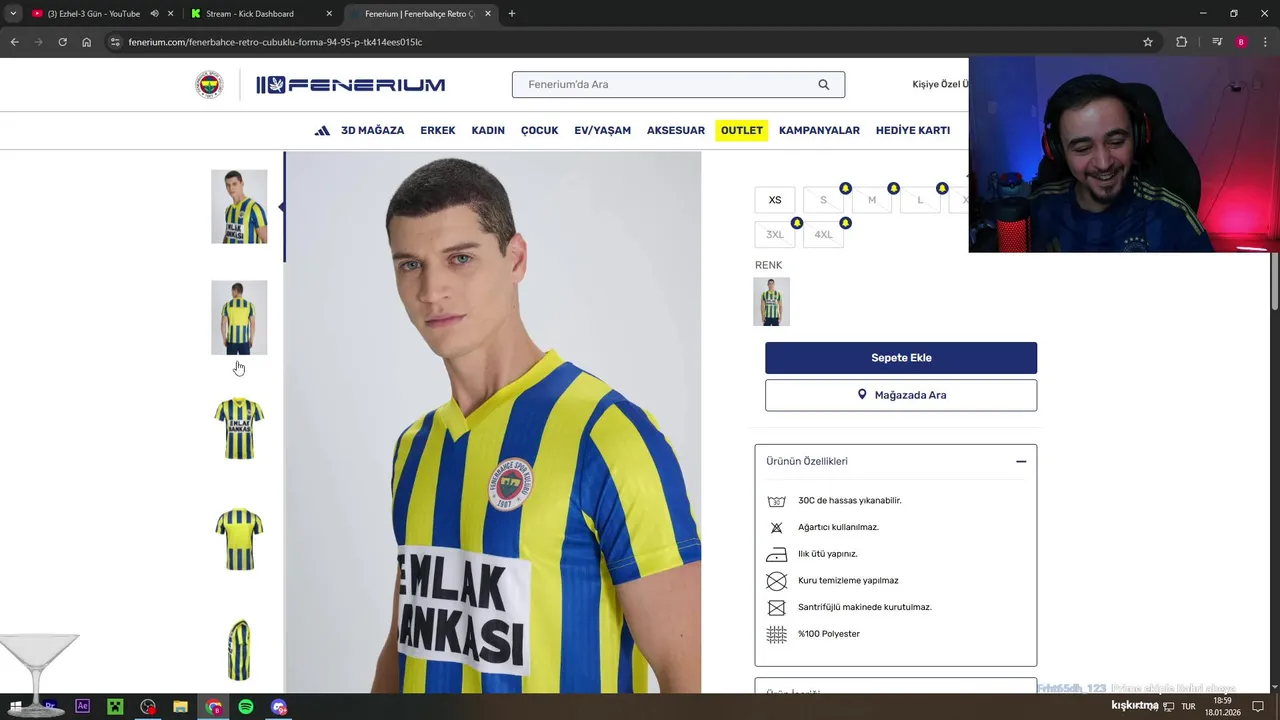Open the EV/YAŞAM menu
This screenshot has width=1280, height=720.
click(602, 131)
